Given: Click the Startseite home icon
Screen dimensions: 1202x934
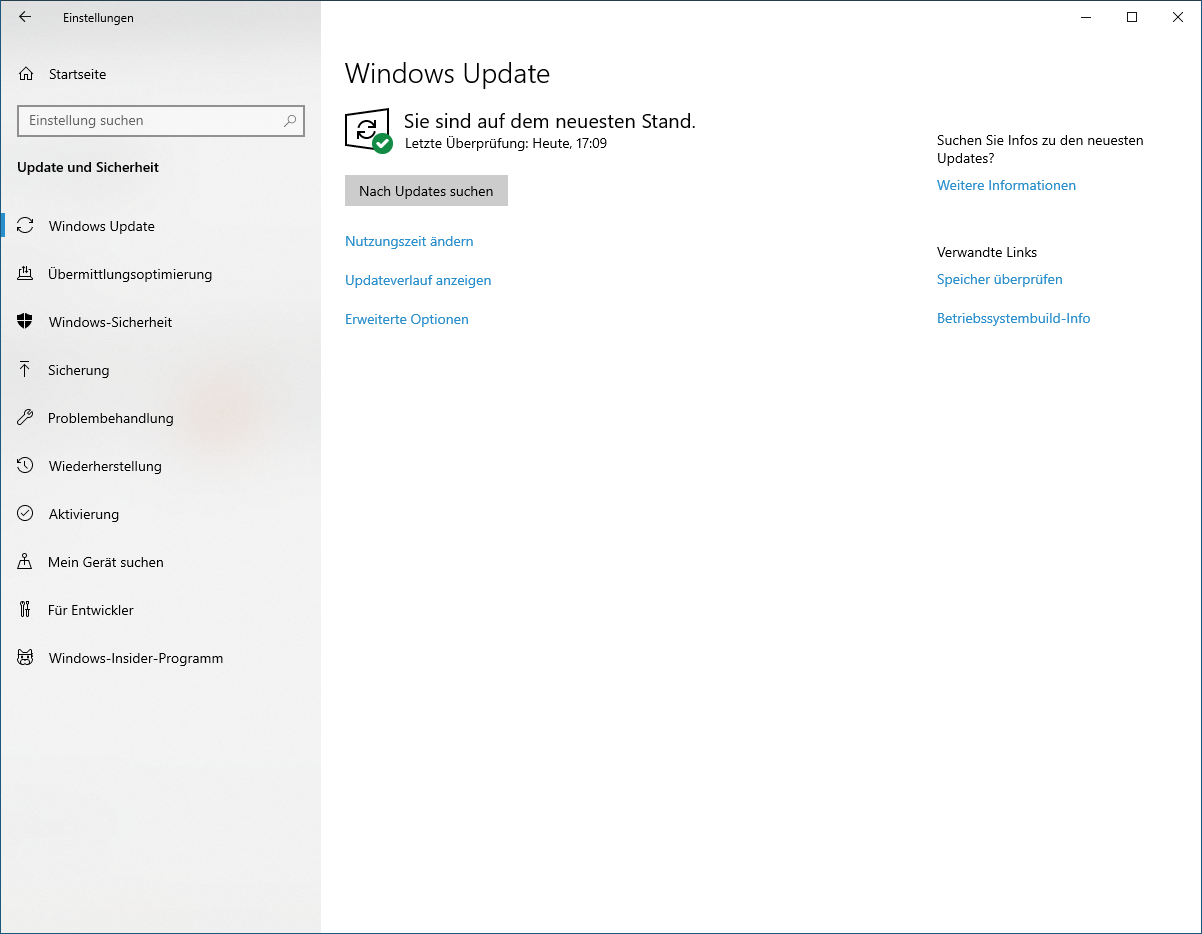Looking at the screenshot, I should (26, 74).
